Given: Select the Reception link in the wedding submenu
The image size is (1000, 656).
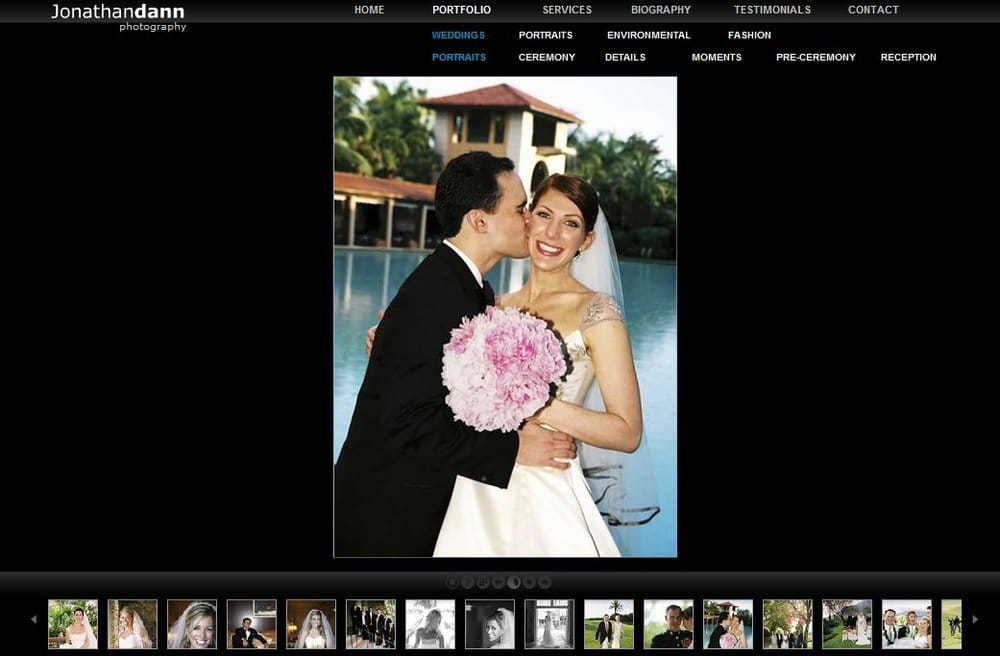Looking at the screenshot, I should (908, 57).
